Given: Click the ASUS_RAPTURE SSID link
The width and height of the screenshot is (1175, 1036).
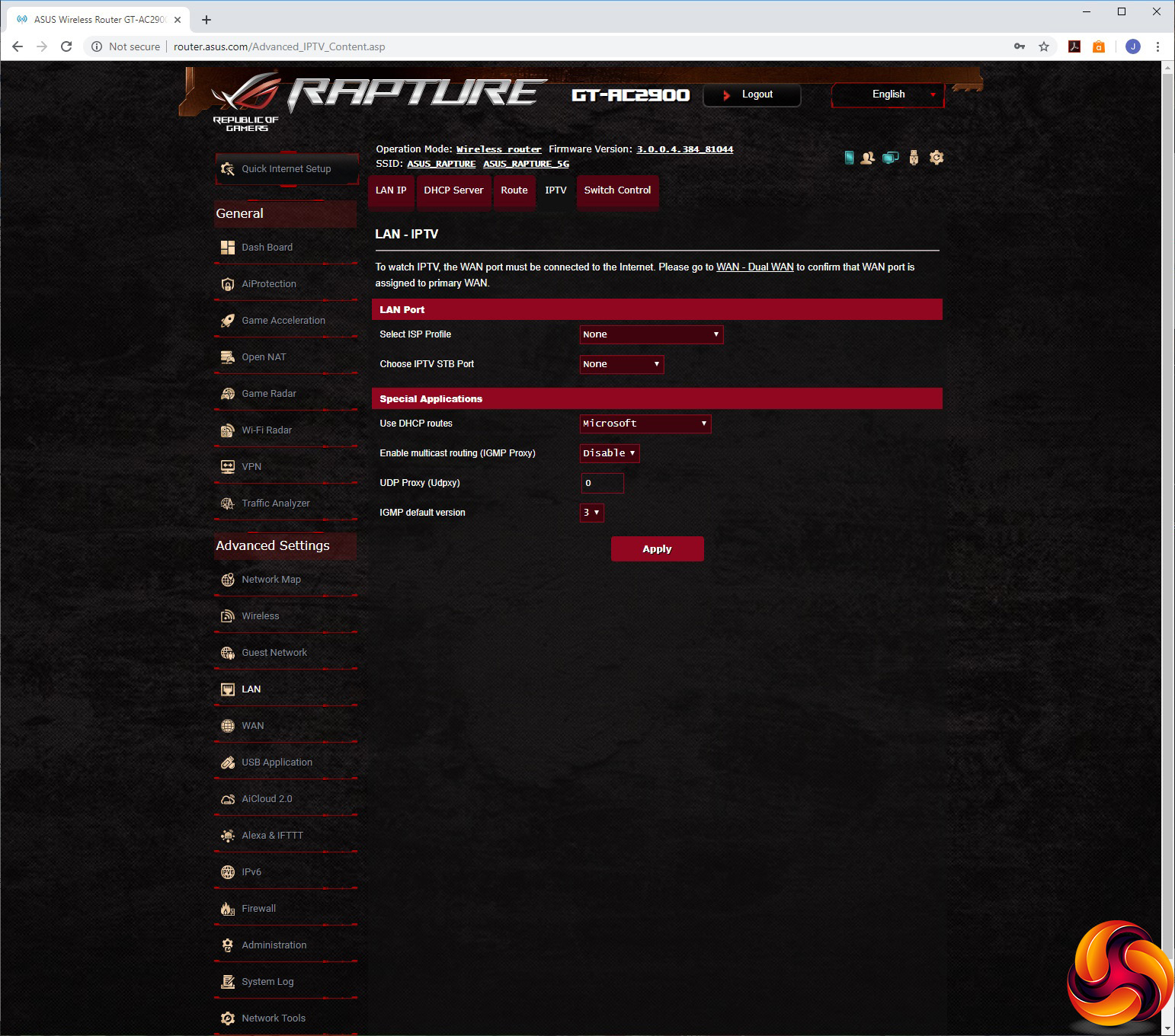Looking at the screenshot, I should 441,164.
